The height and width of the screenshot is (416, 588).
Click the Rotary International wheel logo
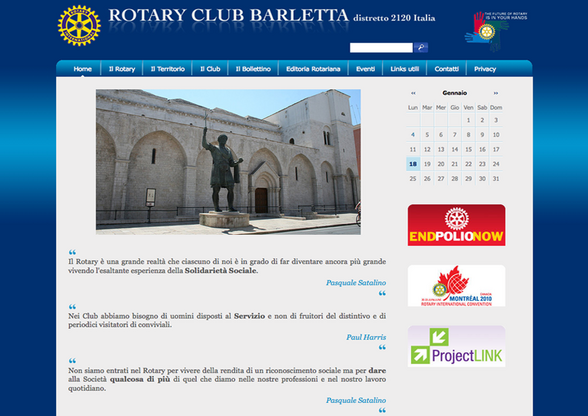tap(79, 26)
